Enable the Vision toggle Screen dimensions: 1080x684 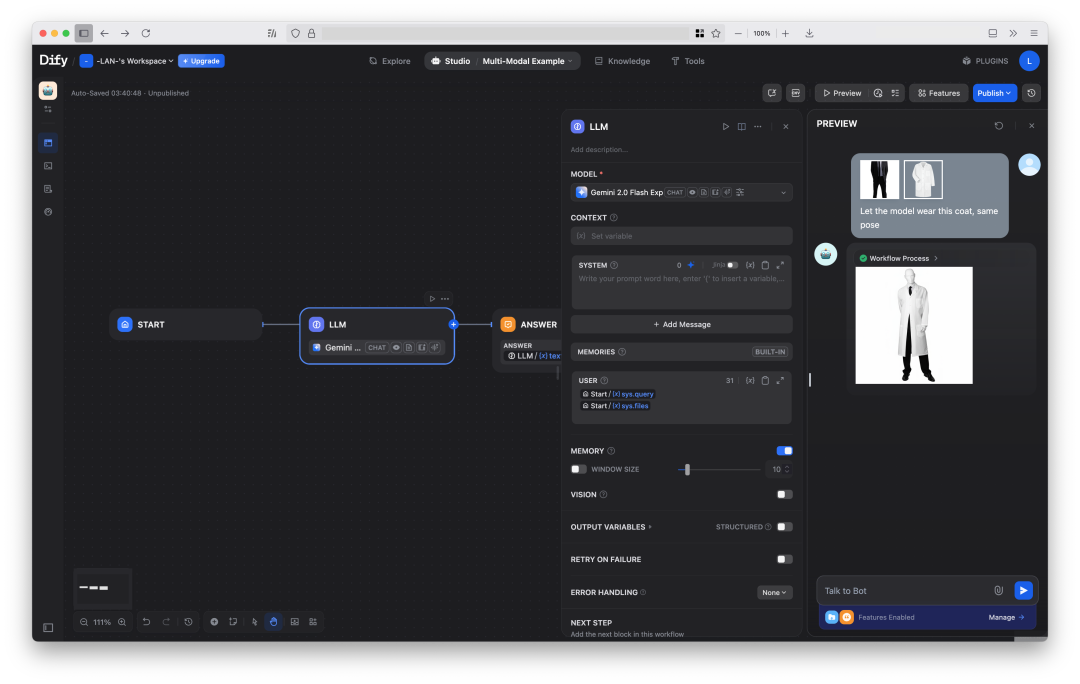click(785, 494)
